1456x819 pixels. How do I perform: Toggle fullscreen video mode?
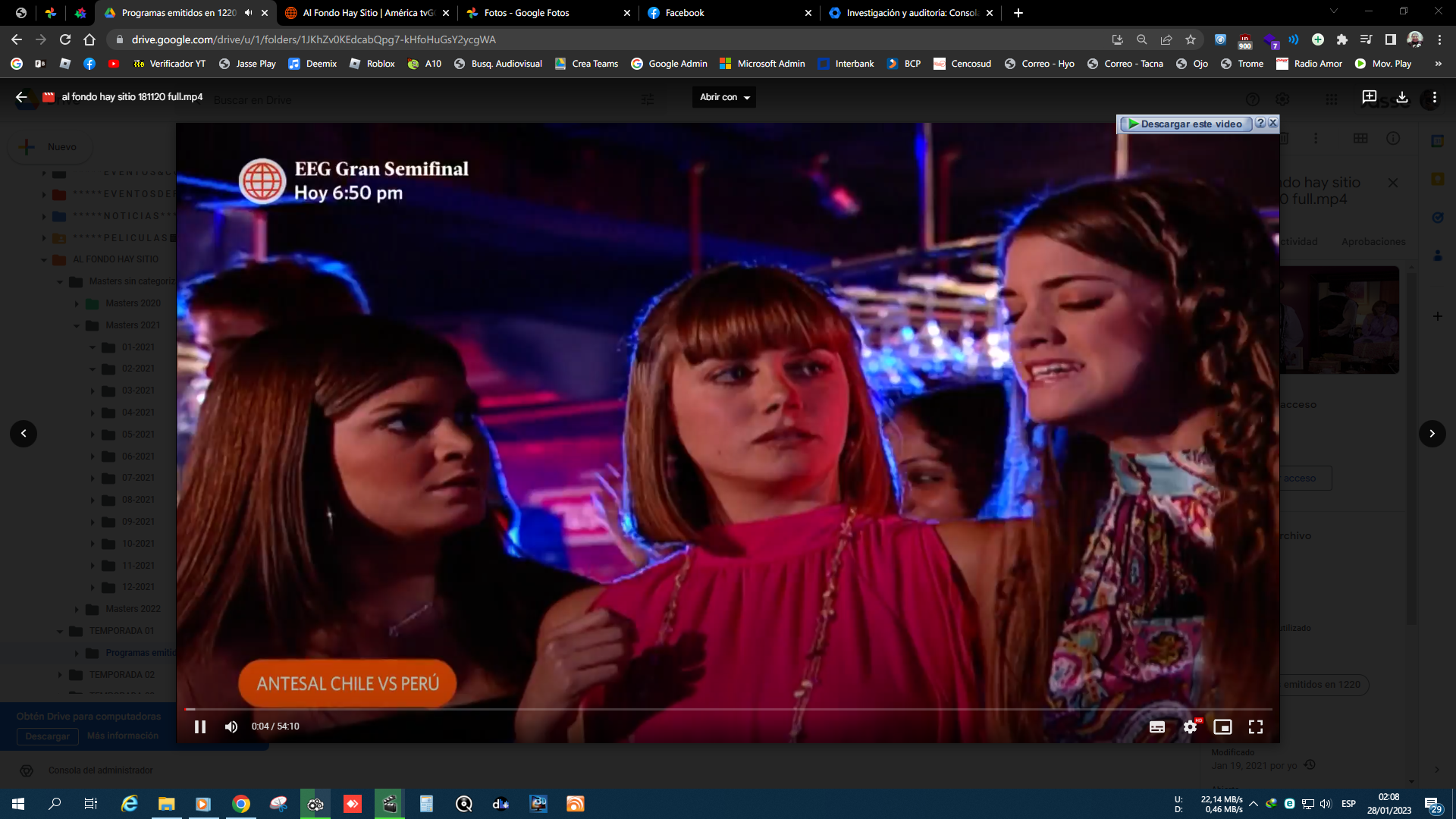tap(1256, 726)
